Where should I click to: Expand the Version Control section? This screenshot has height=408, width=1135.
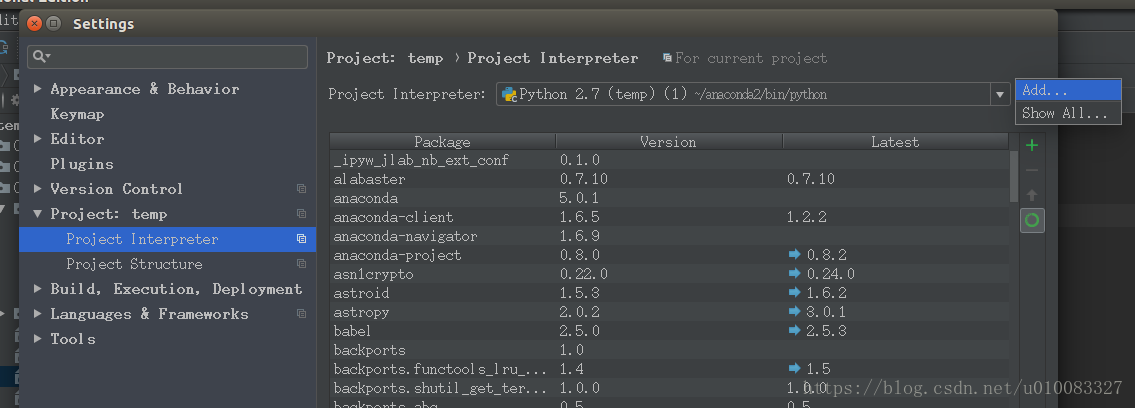pos(38,188)
